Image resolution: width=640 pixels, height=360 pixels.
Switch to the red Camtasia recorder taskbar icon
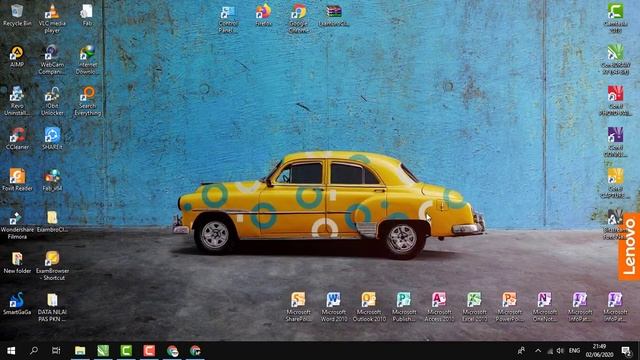[149, 351]
